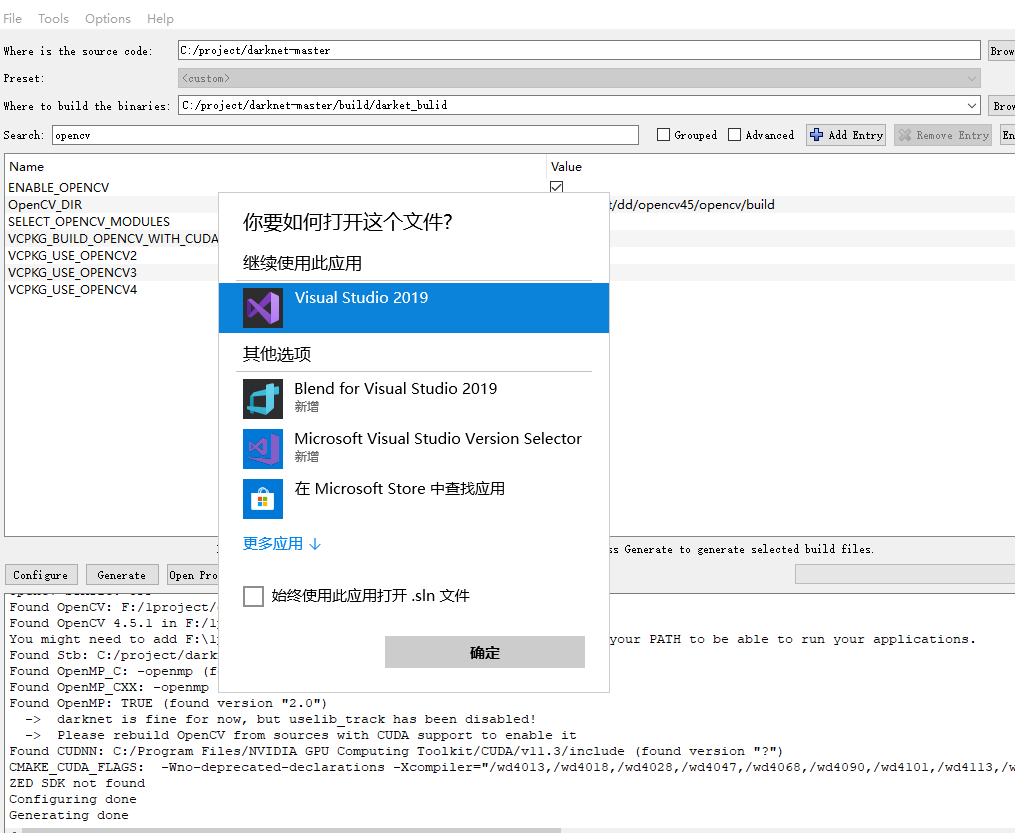Open the Tools menu
This screenshot has height=833, width=1015.
pyautogui.click(x=53, y=19)
